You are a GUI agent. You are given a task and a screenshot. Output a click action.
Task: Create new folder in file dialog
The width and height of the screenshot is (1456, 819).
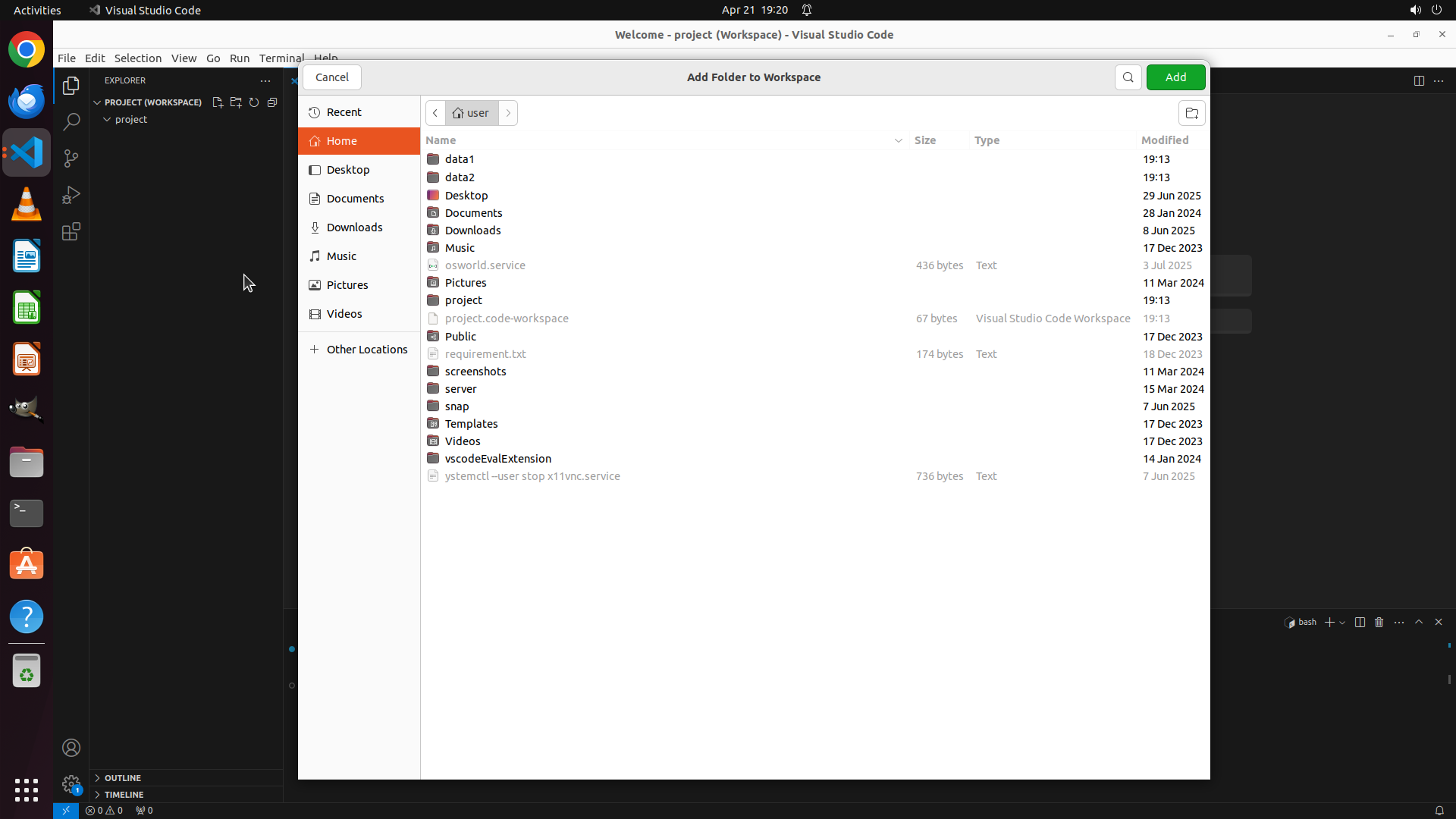tap(1191, 113)
